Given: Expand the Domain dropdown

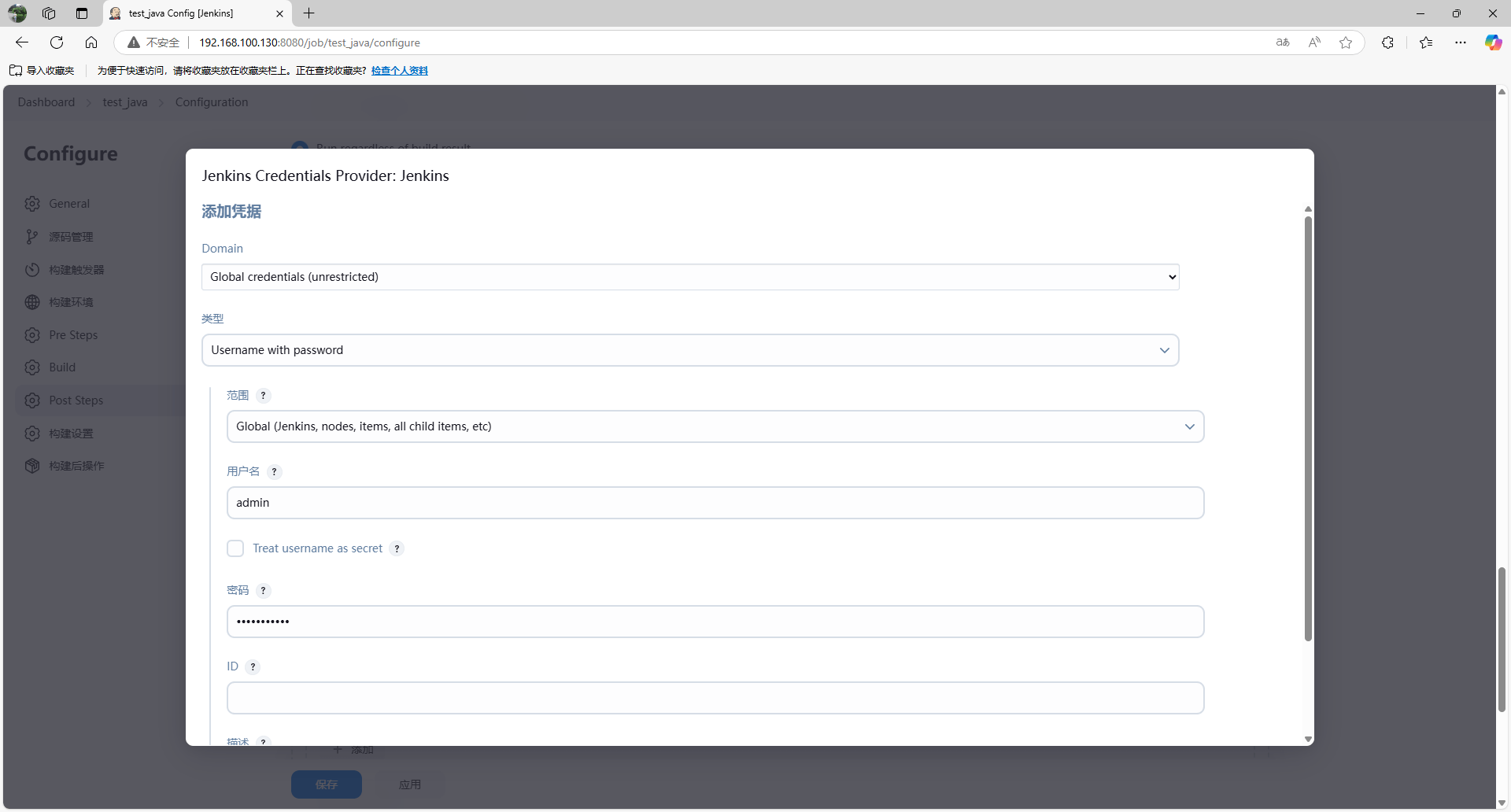Looking at the screenshot, I should click(x=689, y=277).
